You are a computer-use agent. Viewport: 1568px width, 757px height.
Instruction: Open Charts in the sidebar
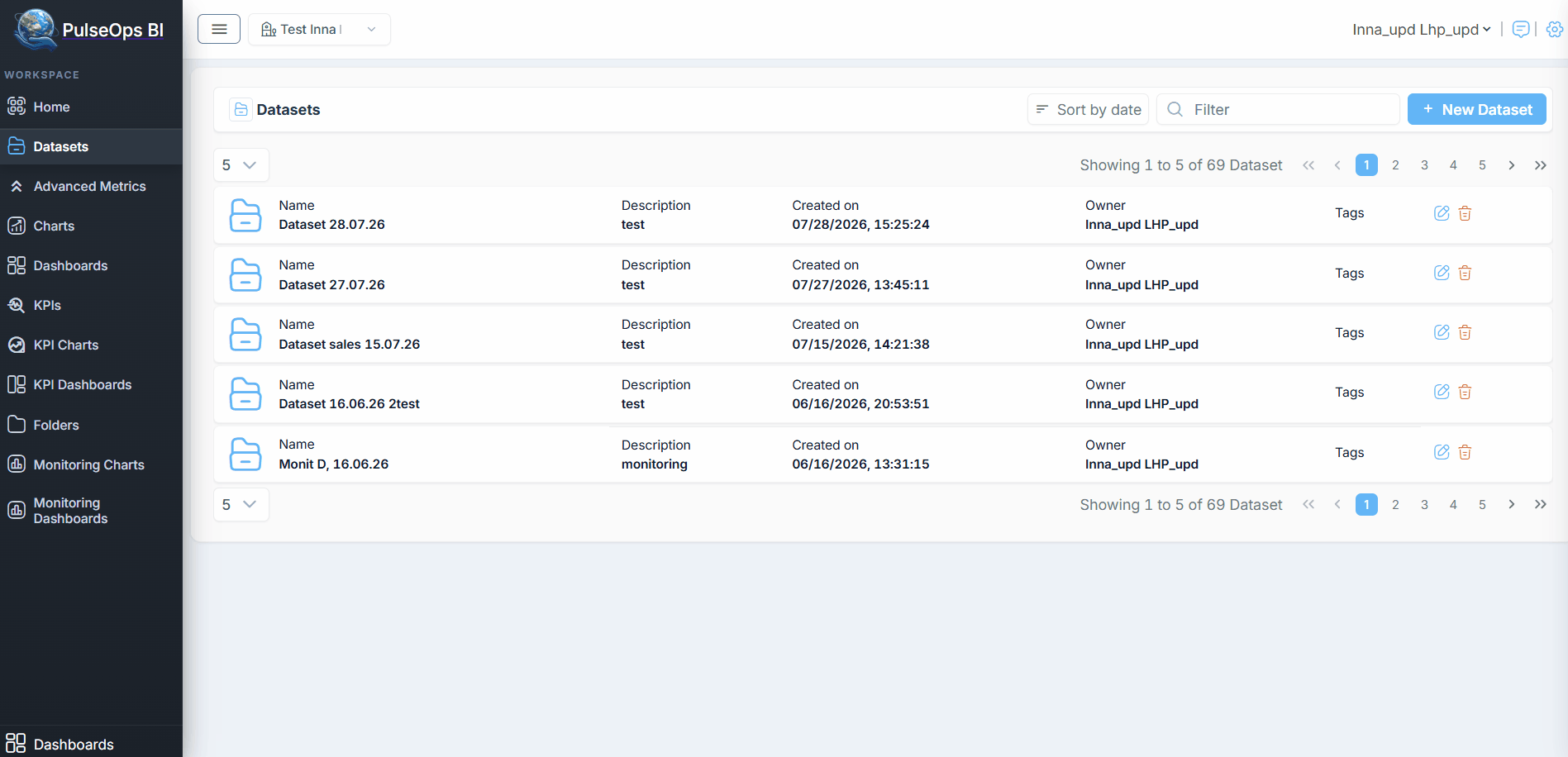[x=91, y=226]
